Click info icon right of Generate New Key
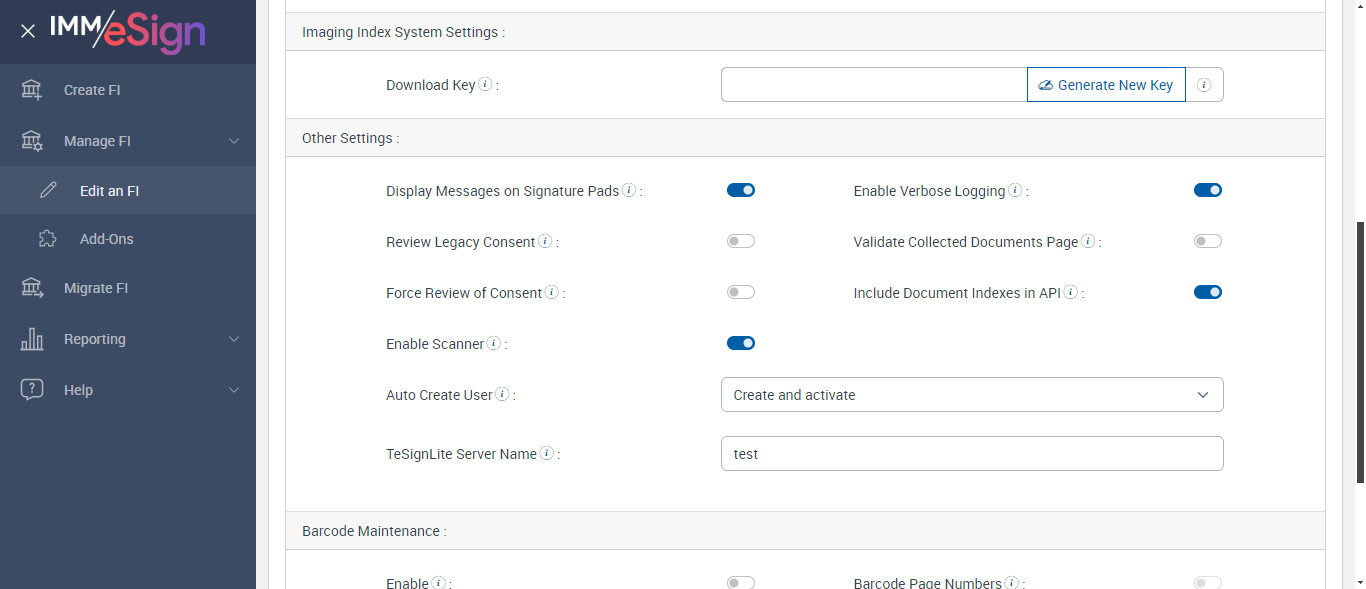1366x589 pixels. coord(1204,85)
